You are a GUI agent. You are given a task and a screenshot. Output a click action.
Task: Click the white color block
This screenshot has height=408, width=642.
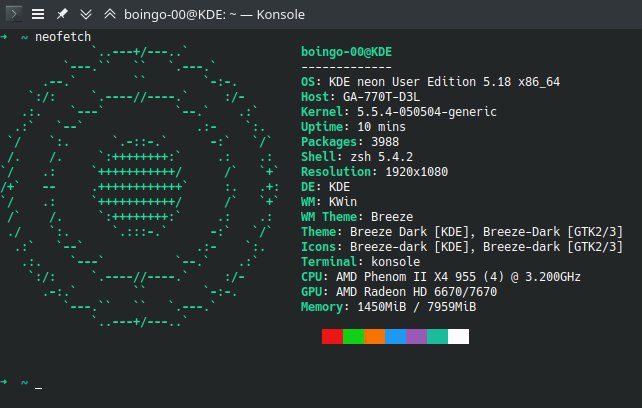[x=459, y=336]
